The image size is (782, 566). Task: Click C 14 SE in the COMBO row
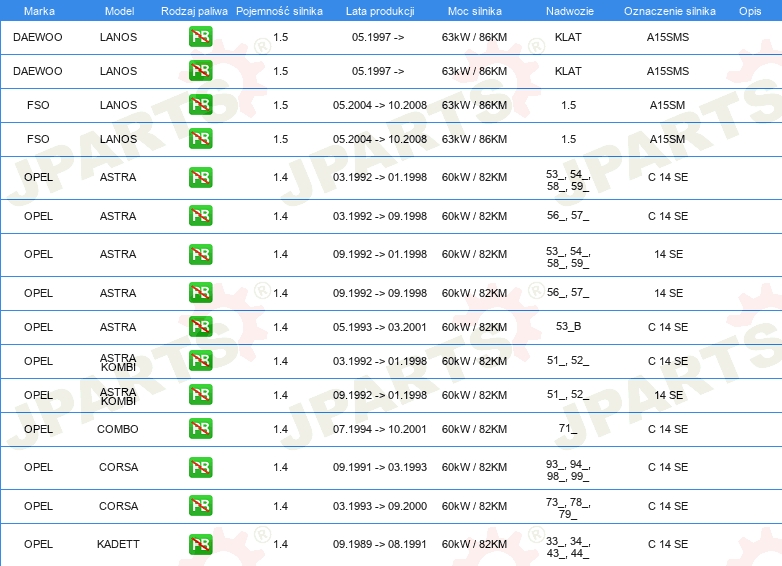pos(668,429)
